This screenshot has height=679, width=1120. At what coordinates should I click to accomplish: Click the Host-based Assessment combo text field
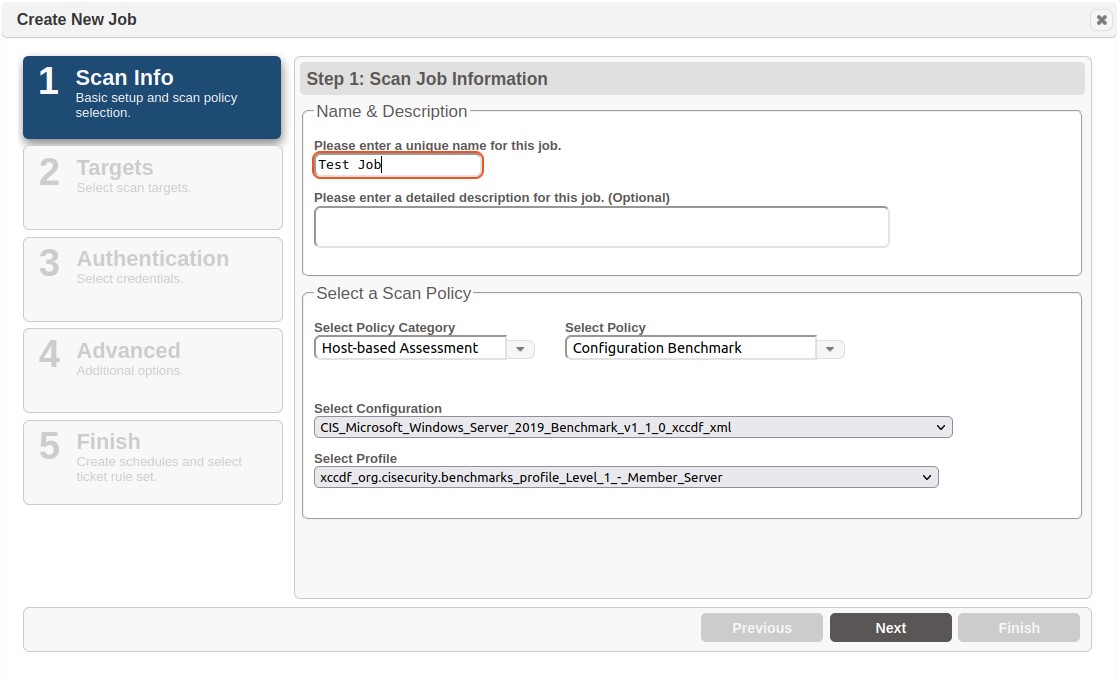coord(410,348)
